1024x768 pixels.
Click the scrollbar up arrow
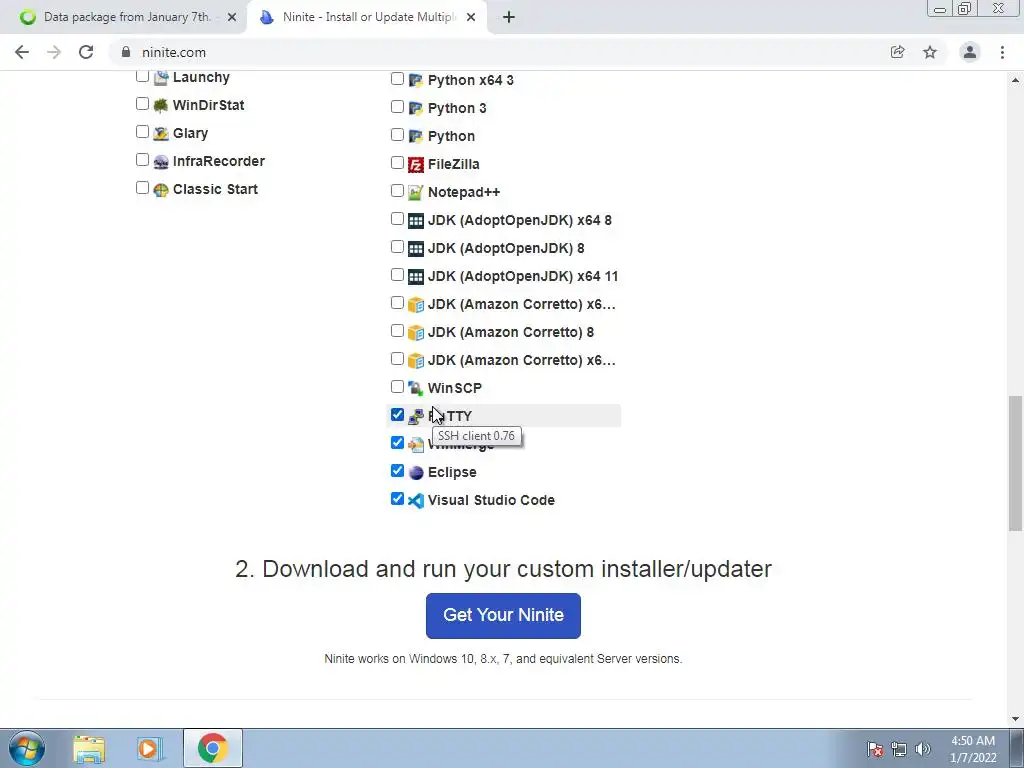pyautogui.click(x=1015, y=80)
